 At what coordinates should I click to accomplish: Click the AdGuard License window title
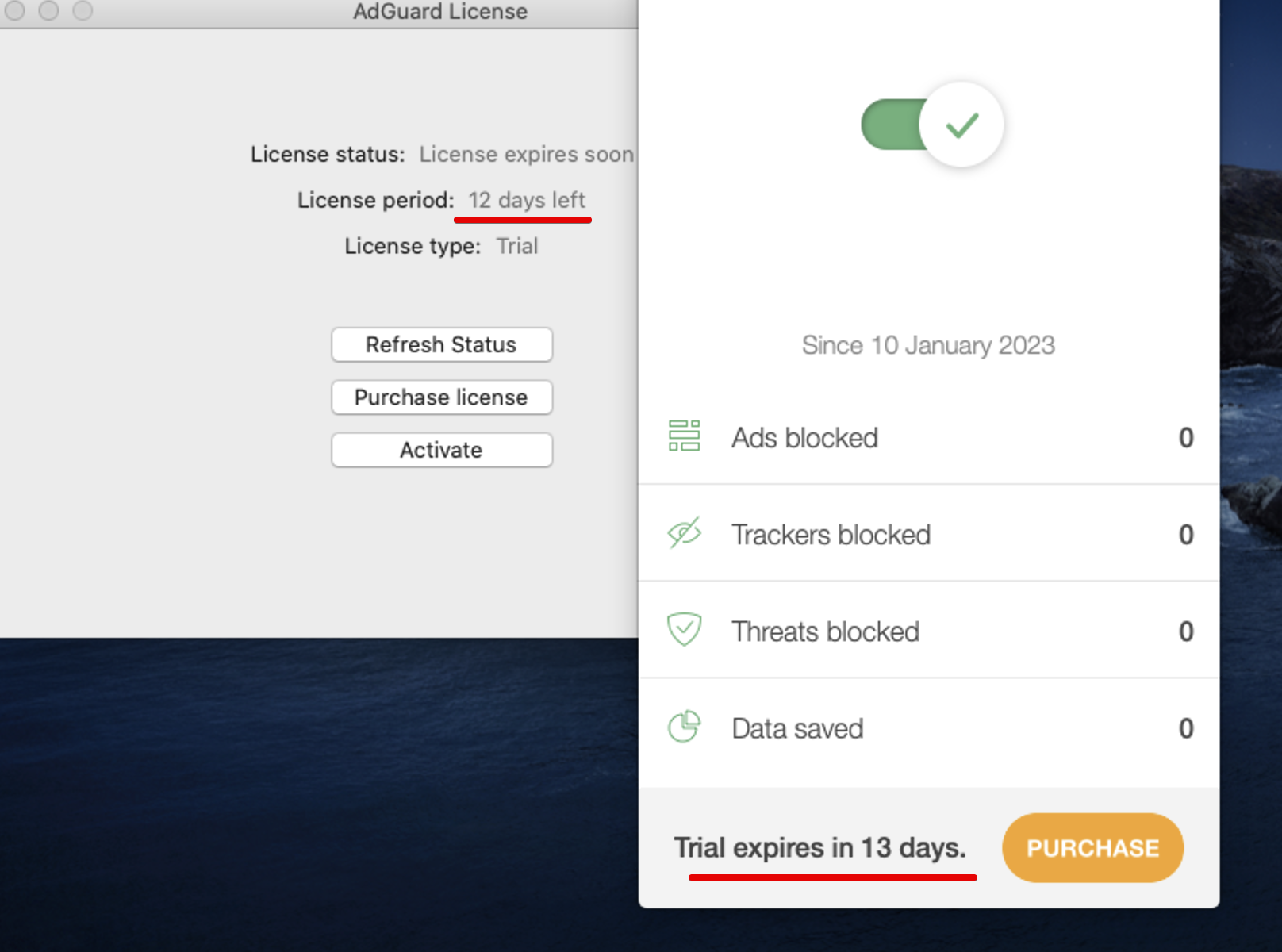coord(441,11)
